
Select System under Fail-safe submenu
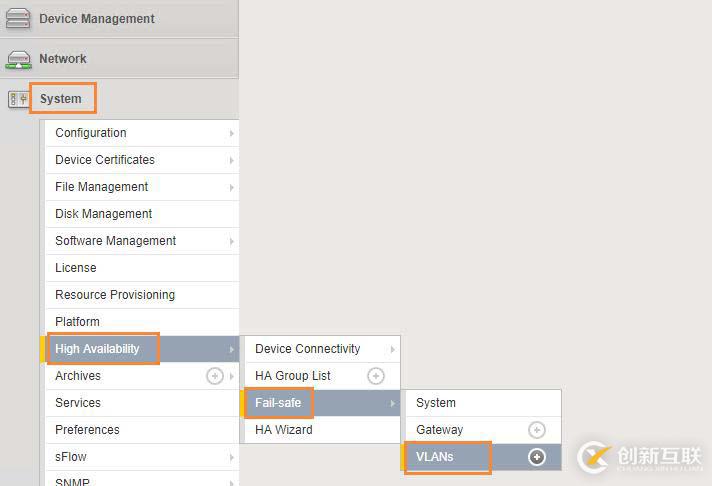[x=436, y=403]
